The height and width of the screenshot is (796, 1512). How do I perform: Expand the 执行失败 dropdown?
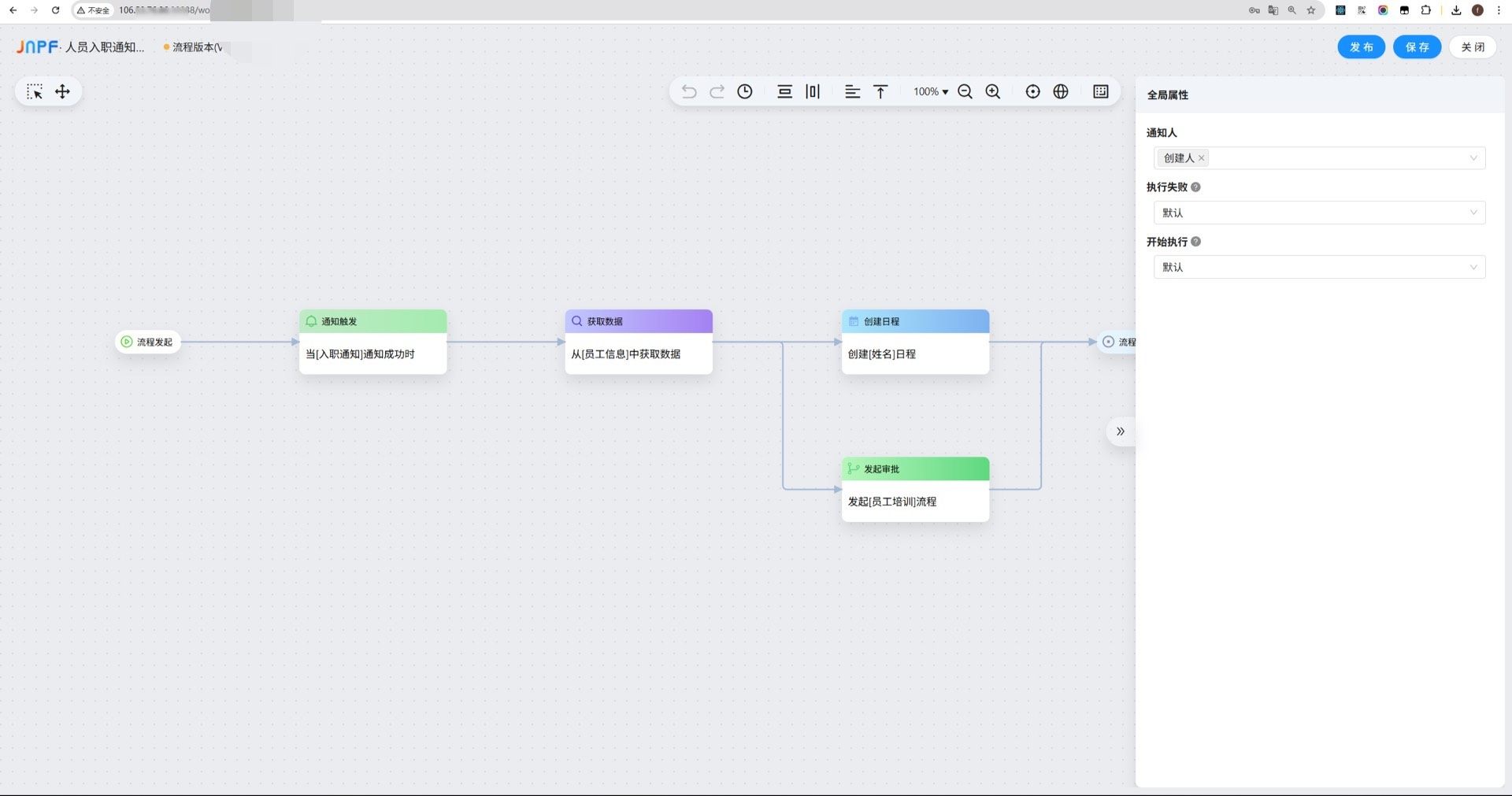pos(1319,213)
